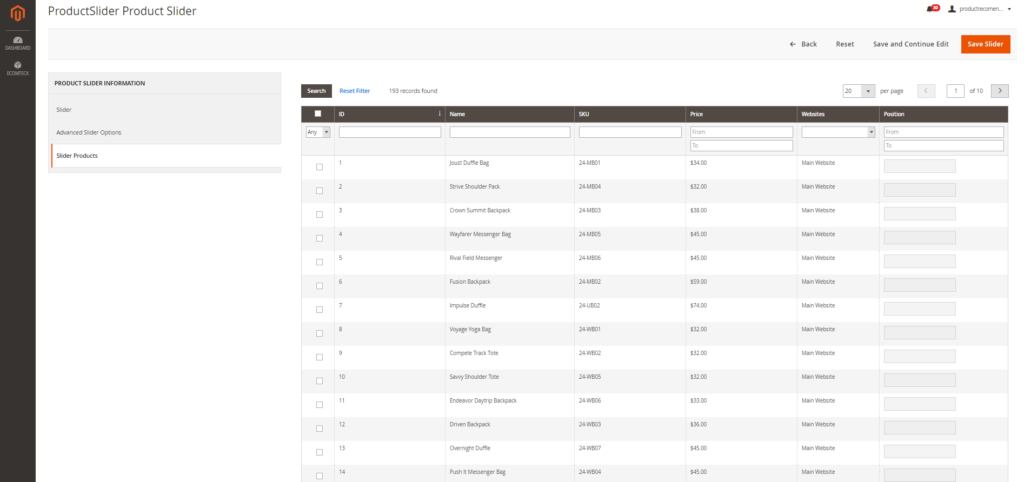Select the Crown Summit Backpack checkbox

point(319,214)
